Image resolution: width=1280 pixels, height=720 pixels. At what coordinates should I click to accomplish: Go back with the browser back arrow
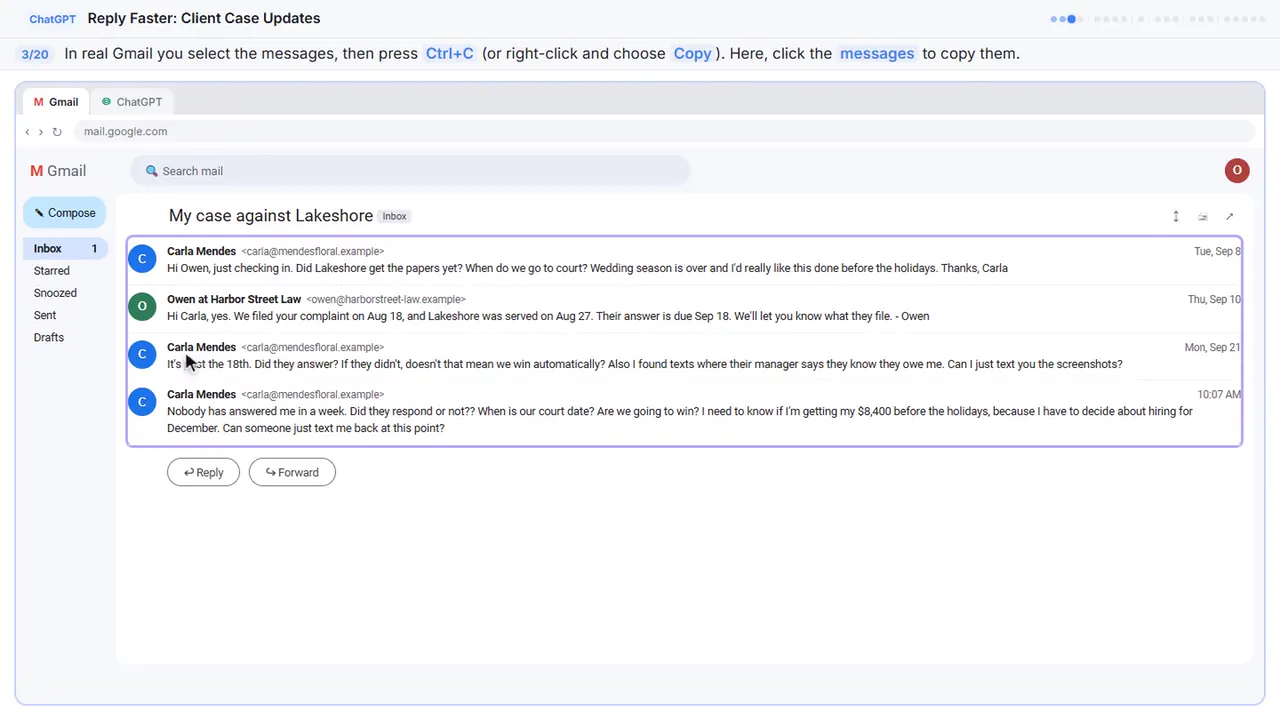tap(27, 132)
